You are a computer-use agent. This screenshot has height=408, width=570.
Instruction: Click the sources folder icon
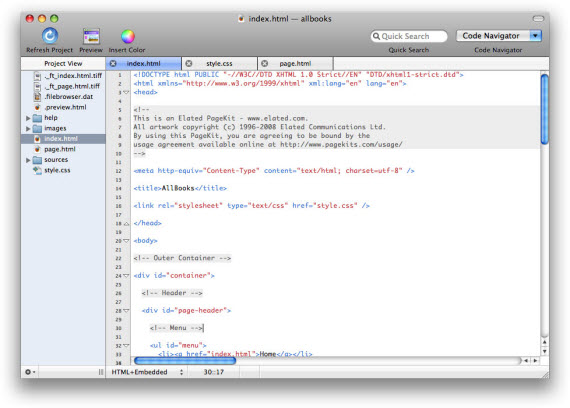(x=37, y=160)
